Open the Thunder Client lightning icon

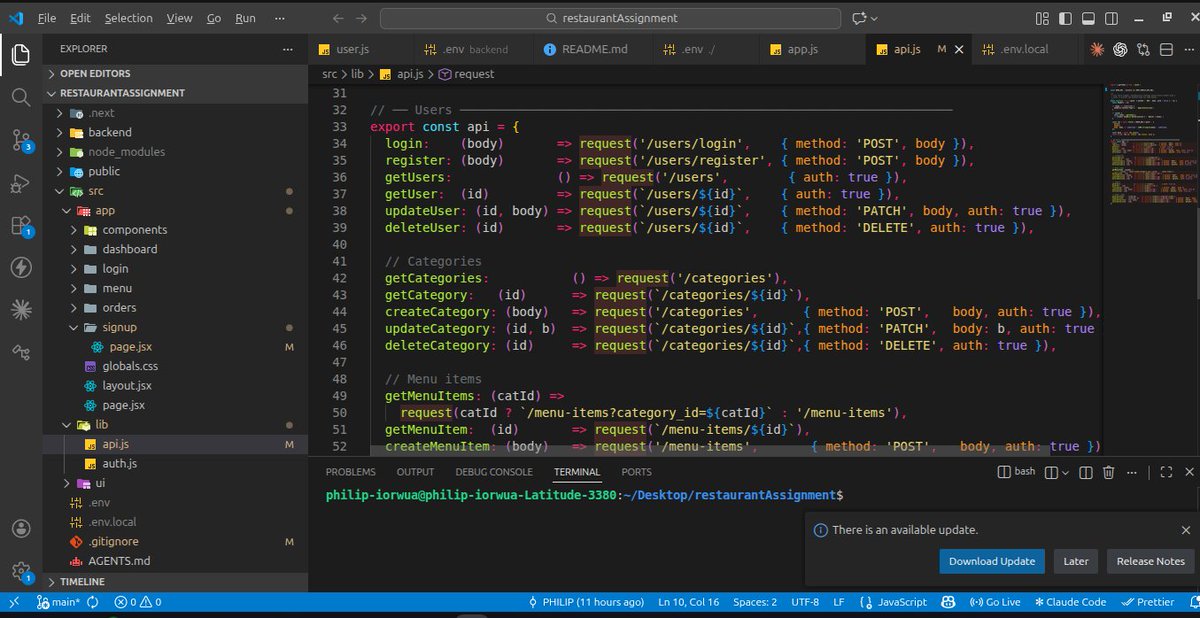point(21,267)
